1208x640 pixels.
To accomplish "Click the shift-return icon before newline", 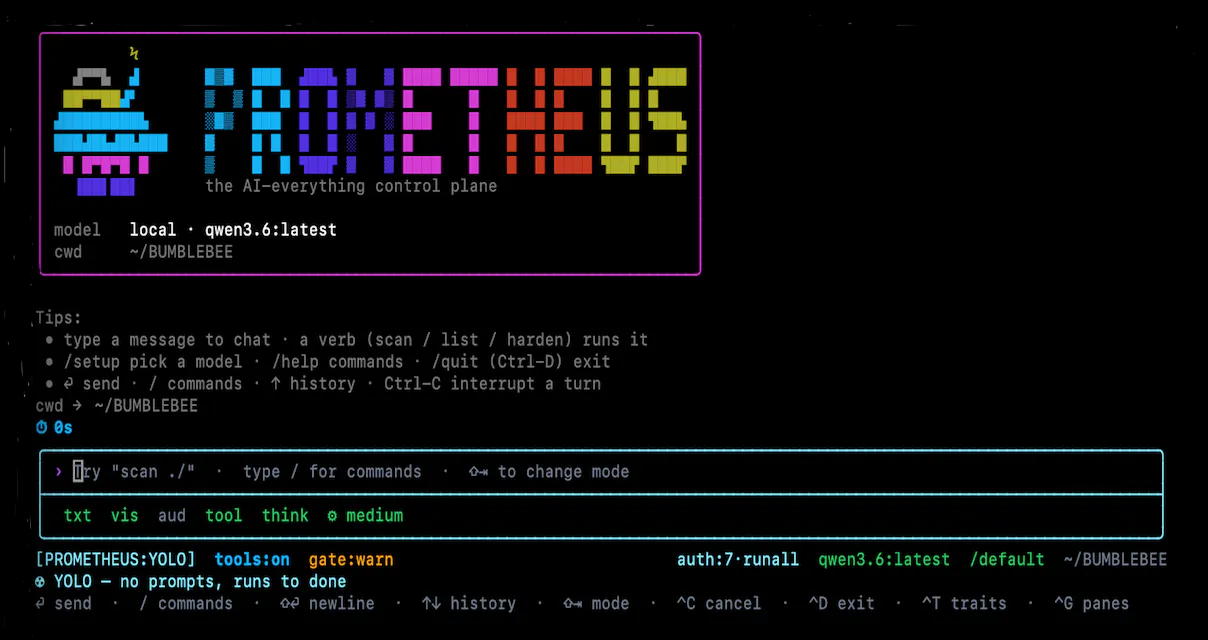I will (x=289, y=604).
